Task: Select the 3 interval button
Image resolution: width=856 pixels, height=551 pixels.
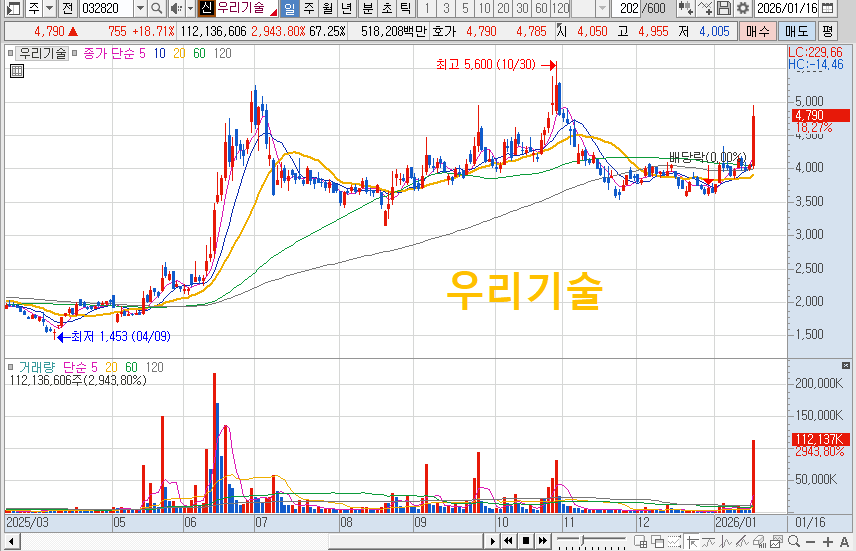Action: tap(446, 8)
